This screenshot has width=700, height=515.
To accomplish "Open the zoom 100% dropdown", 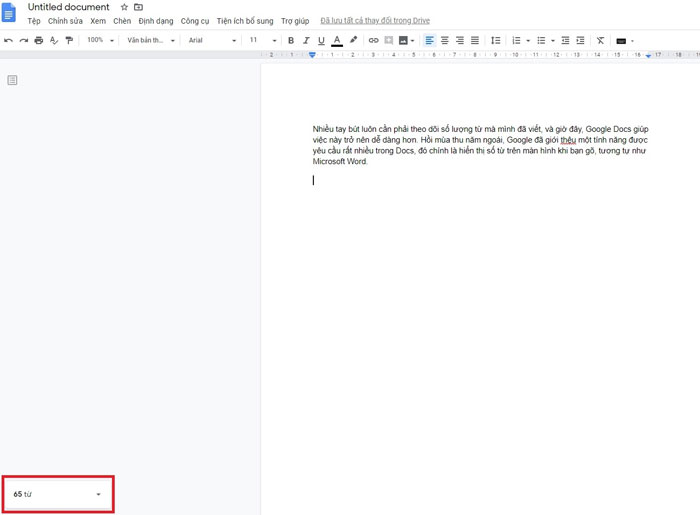I will (100, 40).
